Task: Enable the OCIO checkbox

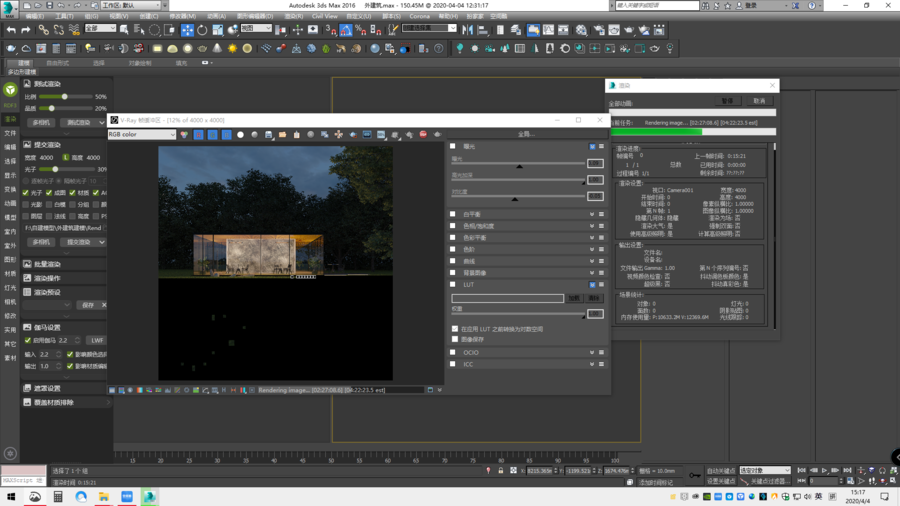Action: (x=453, y=352)
